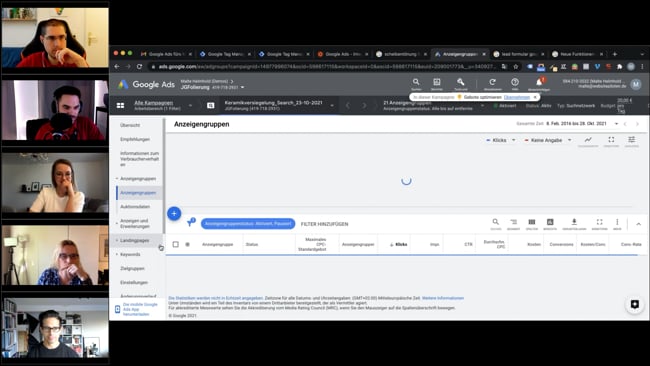Expand the chart with its fullscreen icon
Viewport: 650px width, 366px height.
(611, 140)
